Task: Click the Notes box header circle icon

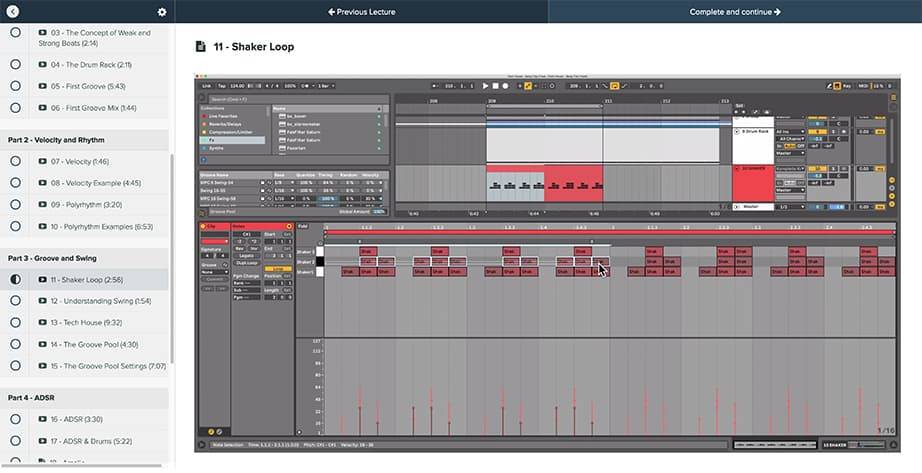Action: pyautogui.click(x=289, y=226)
